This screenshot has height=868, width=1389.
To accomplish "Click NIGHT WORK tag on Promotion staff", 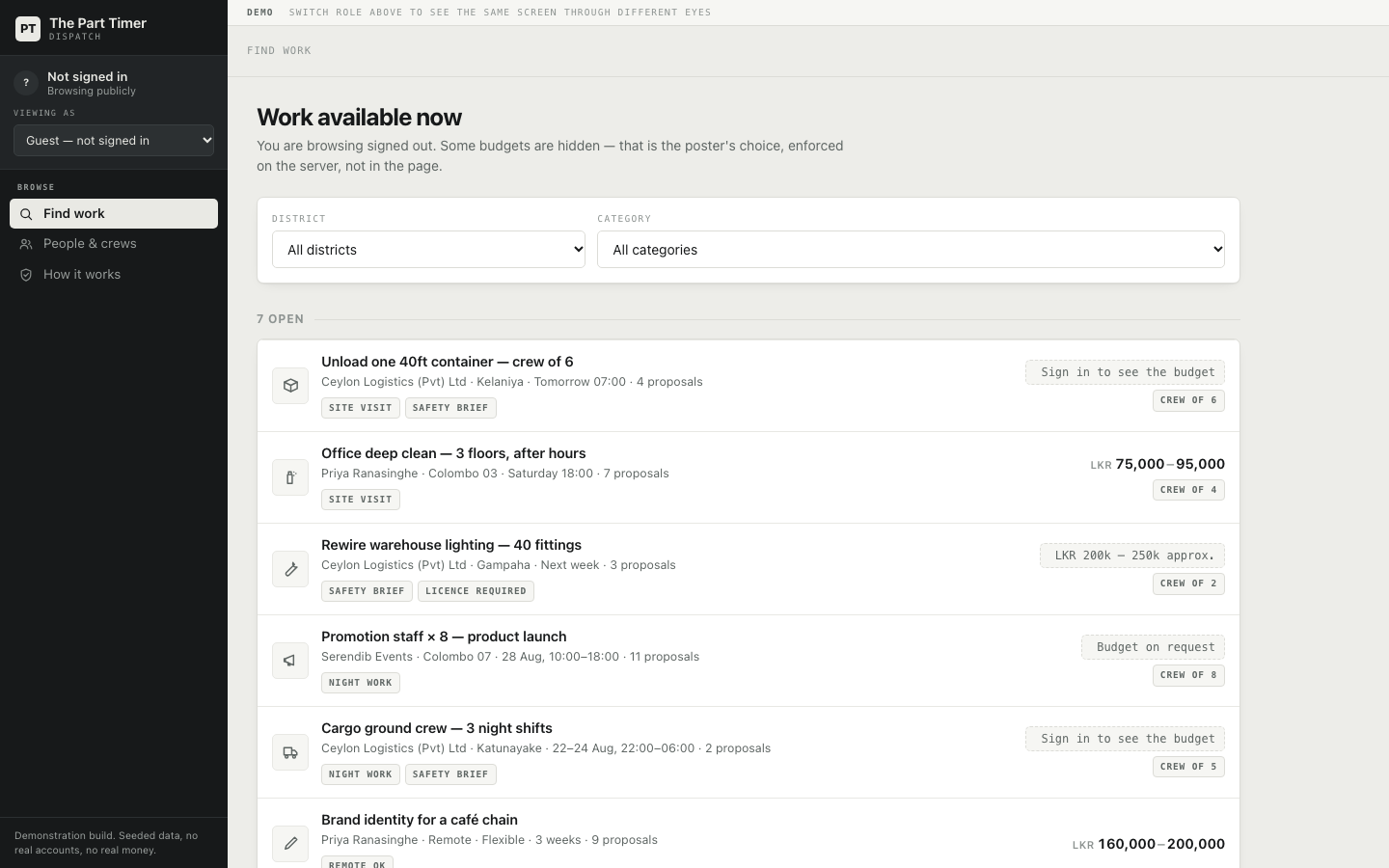I will tap(361, 683).
